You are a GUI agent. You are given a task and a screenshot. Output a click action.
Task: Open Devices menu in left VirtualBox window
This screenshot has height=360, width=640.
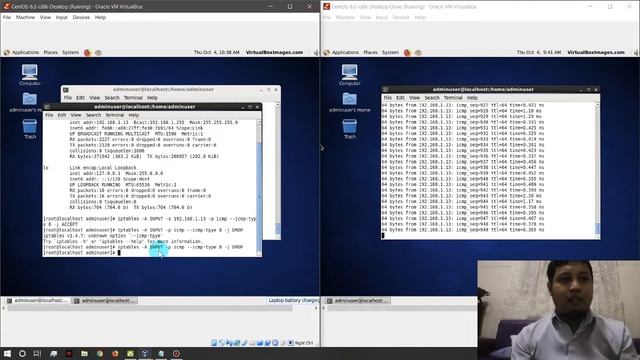coord(81,18)
